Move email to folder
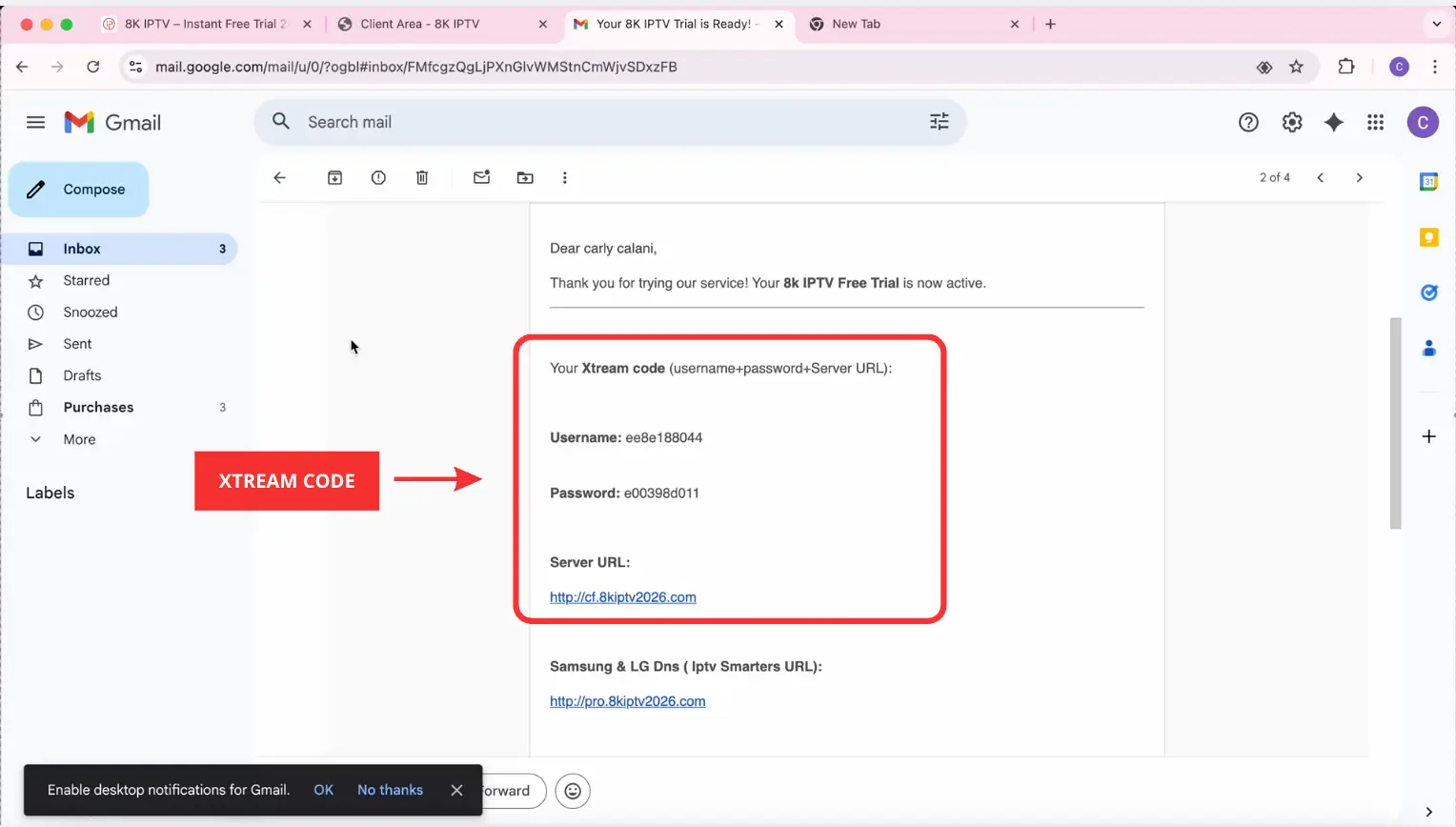Screen dimensions: 1456x827 click(525, 177)
